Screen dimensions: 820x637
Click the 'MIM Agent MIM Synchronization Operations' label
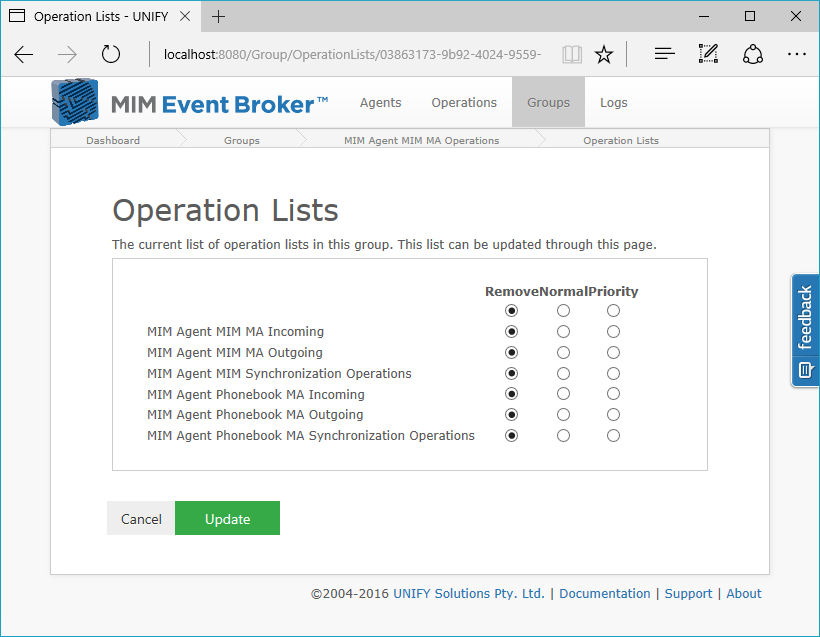tap(279, 373)
